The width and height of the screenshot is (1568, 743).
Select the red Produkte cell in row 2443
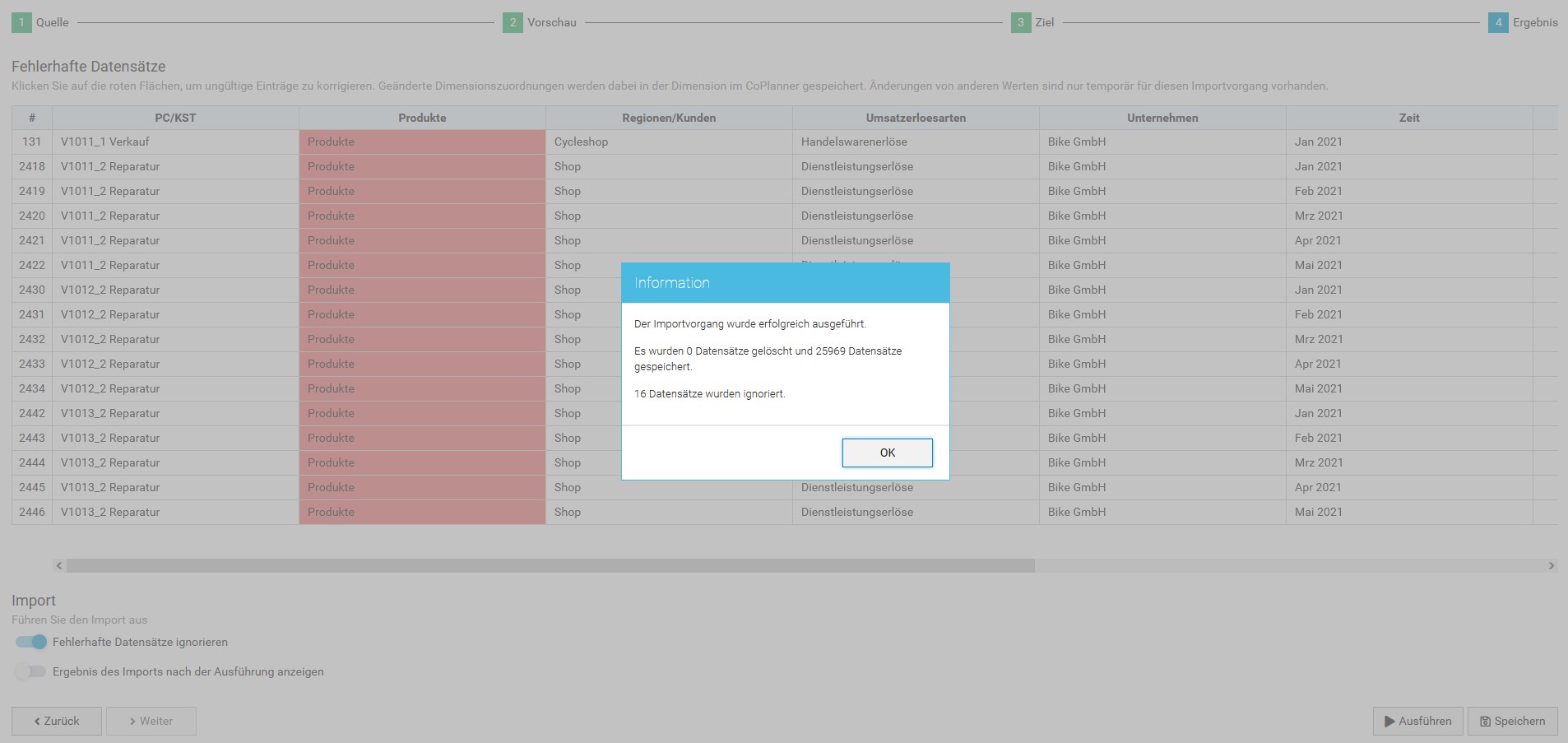[x=422, y=438]
